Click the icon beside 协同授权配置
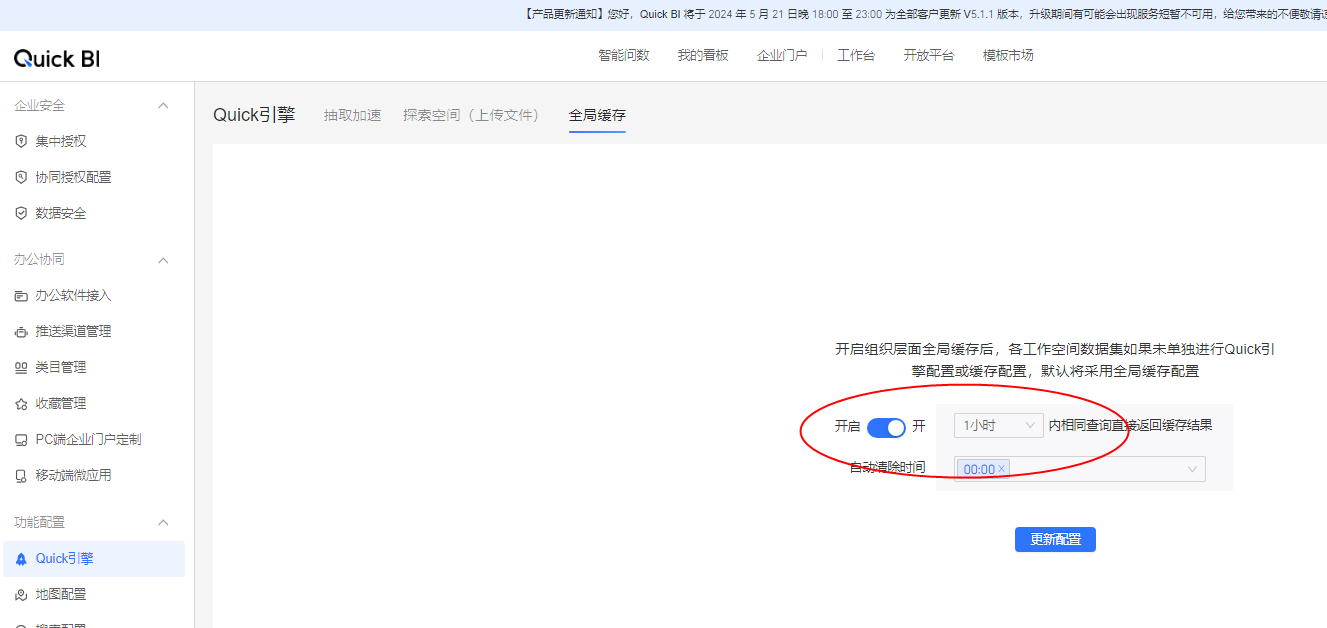The height and width of the screenshot is (628, 1327). [21, 177]
